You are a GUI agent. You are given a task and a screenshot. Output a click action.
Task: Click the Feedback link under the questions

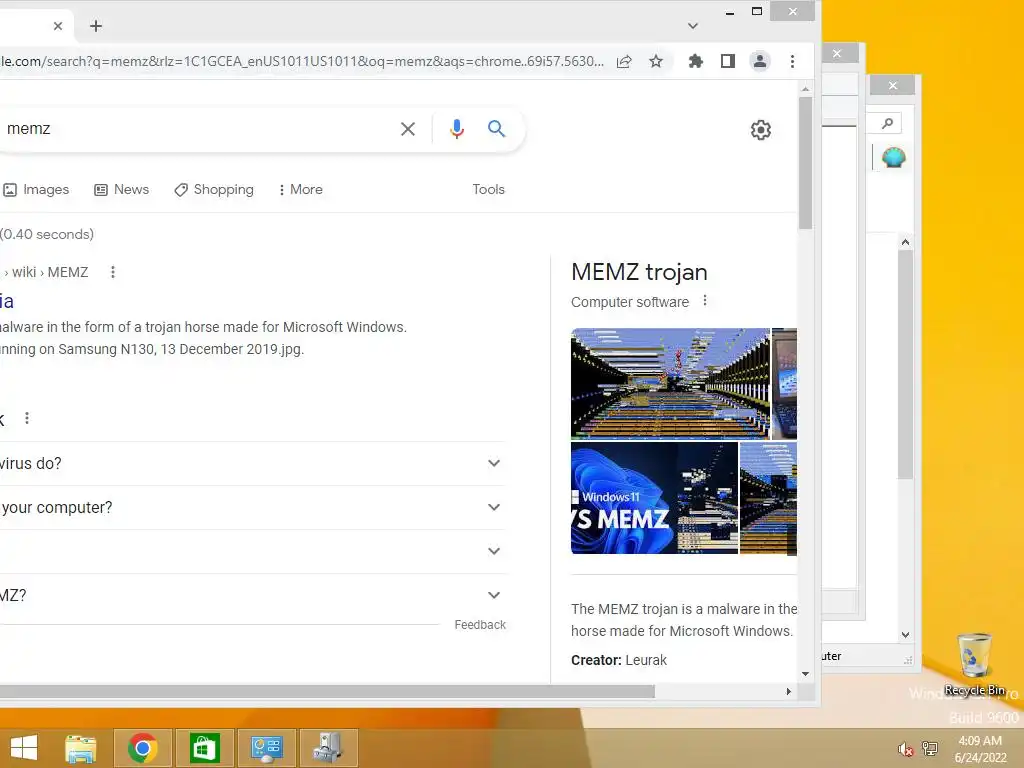(480, 625)
